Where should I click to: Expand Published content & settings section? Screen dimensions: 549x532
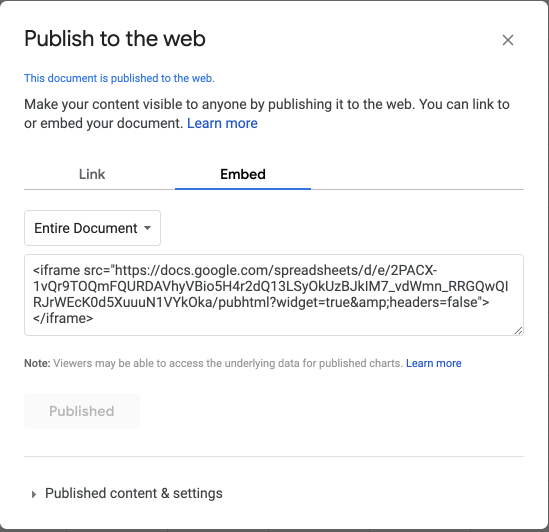point(127,493)
